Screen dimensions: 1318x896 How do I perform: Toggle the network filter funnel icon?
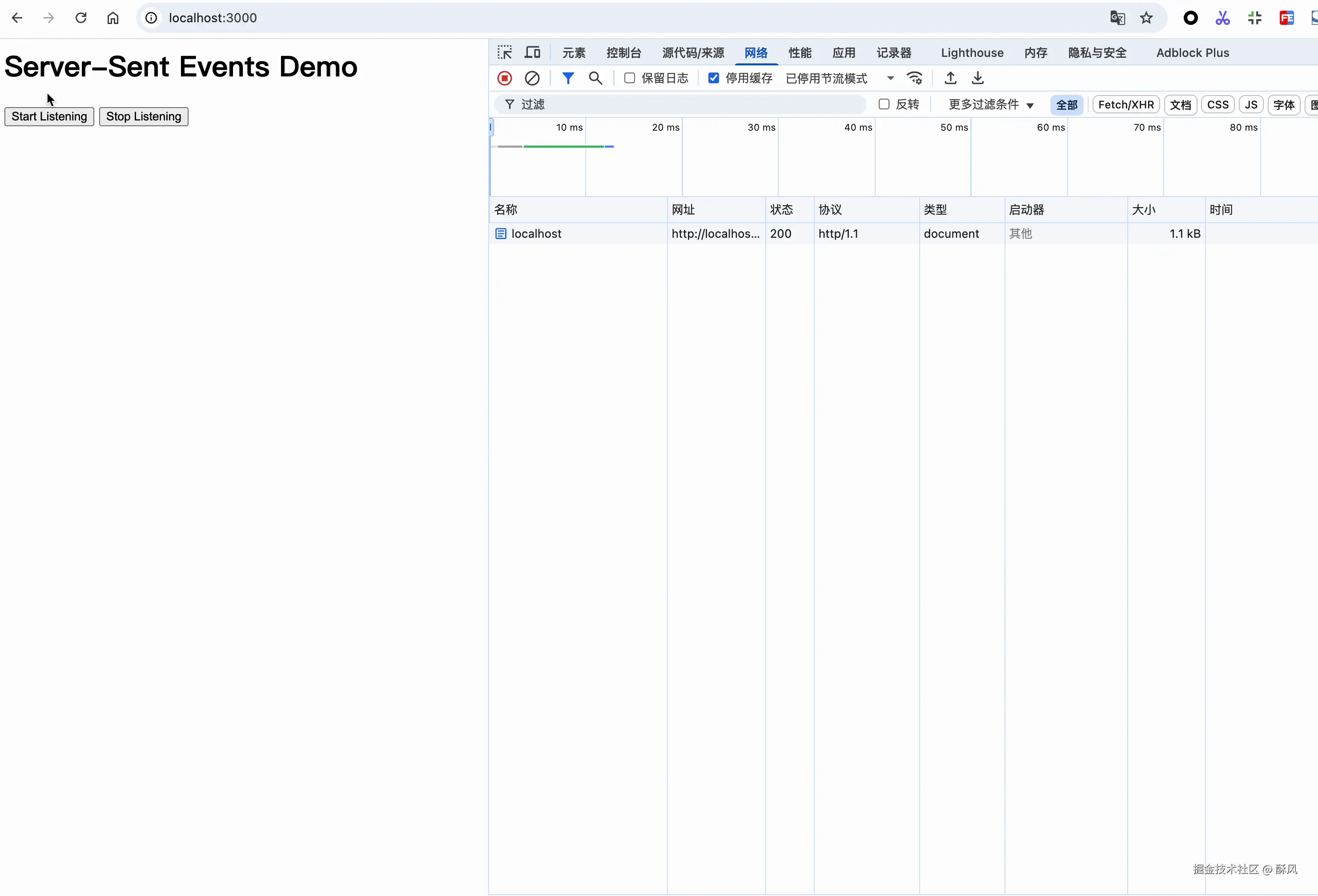568,78
